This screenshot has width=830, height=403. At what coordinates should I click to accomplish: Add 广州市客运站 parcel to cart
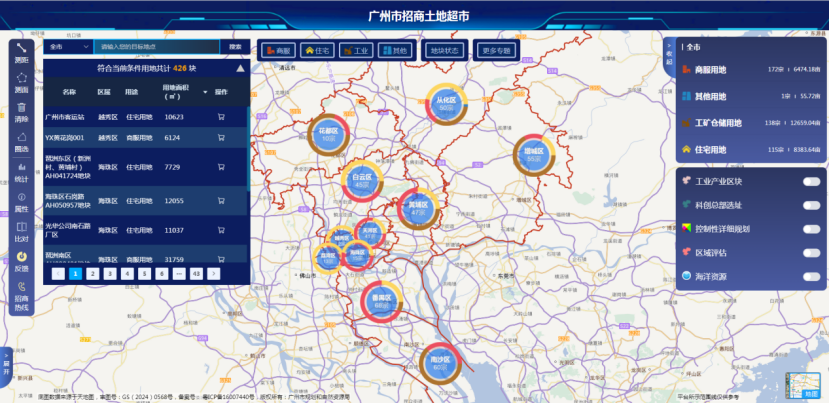221,116
